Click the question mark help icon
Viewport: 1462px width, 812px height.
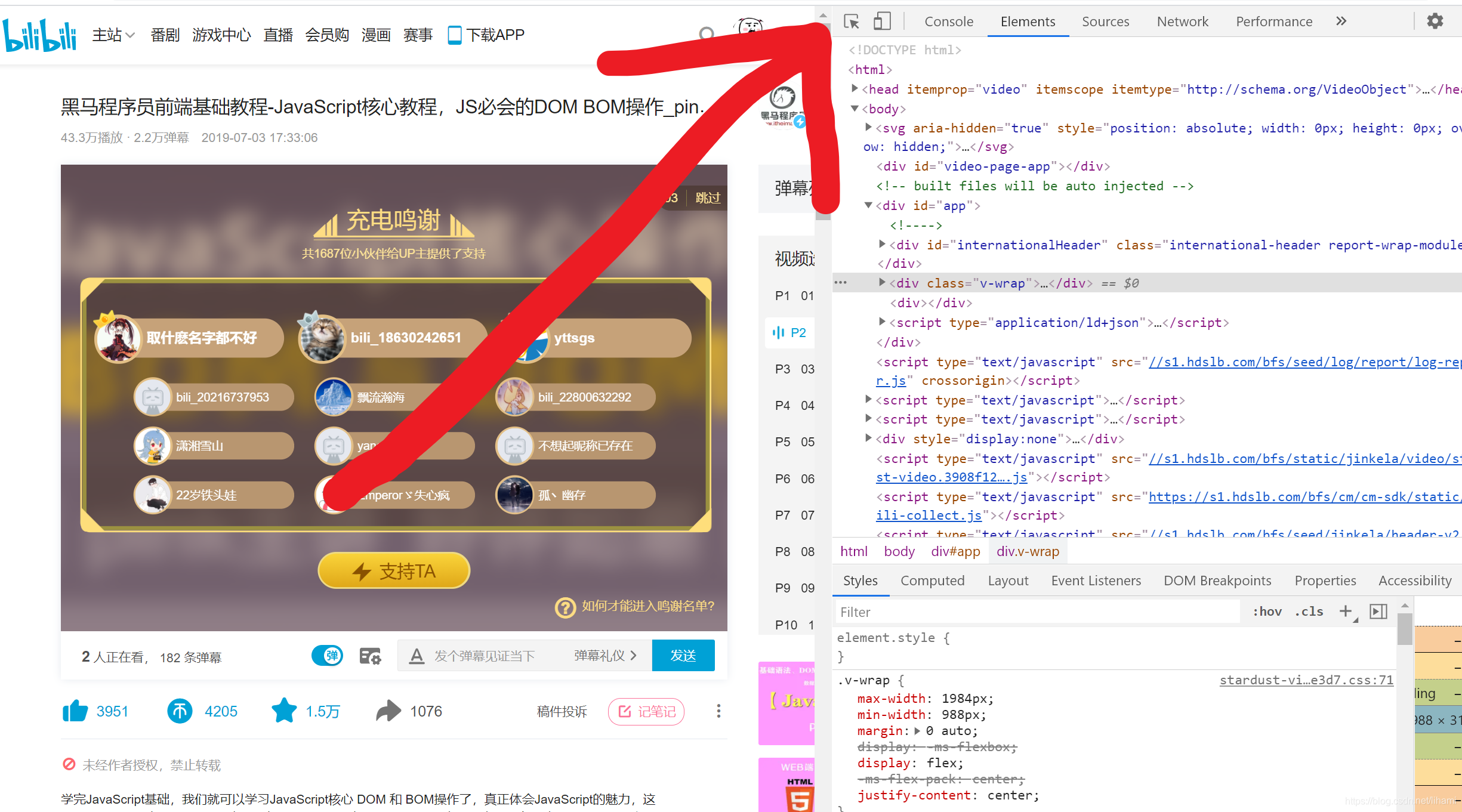[x=565, y=607]
